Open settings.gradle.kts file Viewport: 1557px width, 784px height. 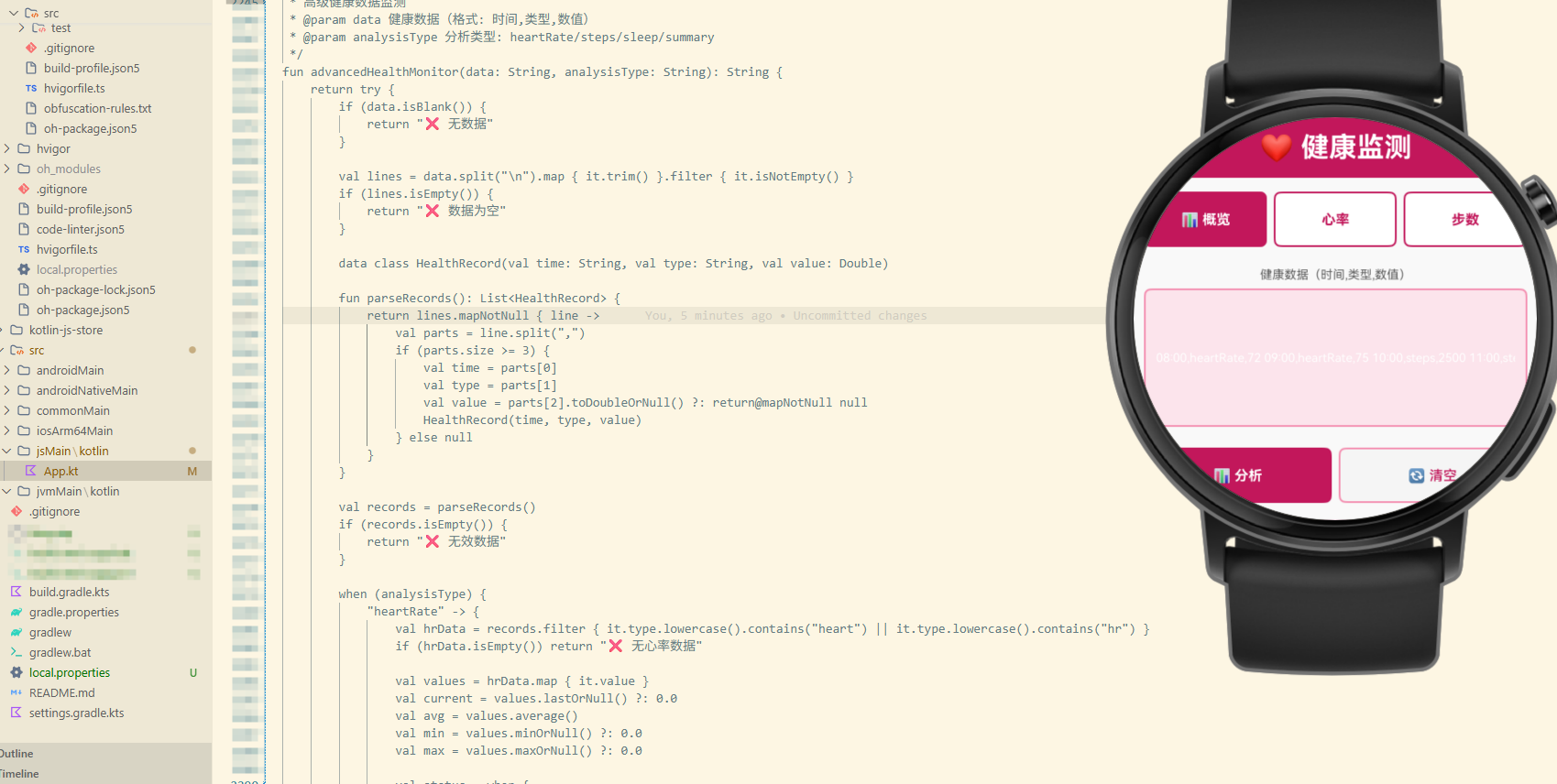76,713
